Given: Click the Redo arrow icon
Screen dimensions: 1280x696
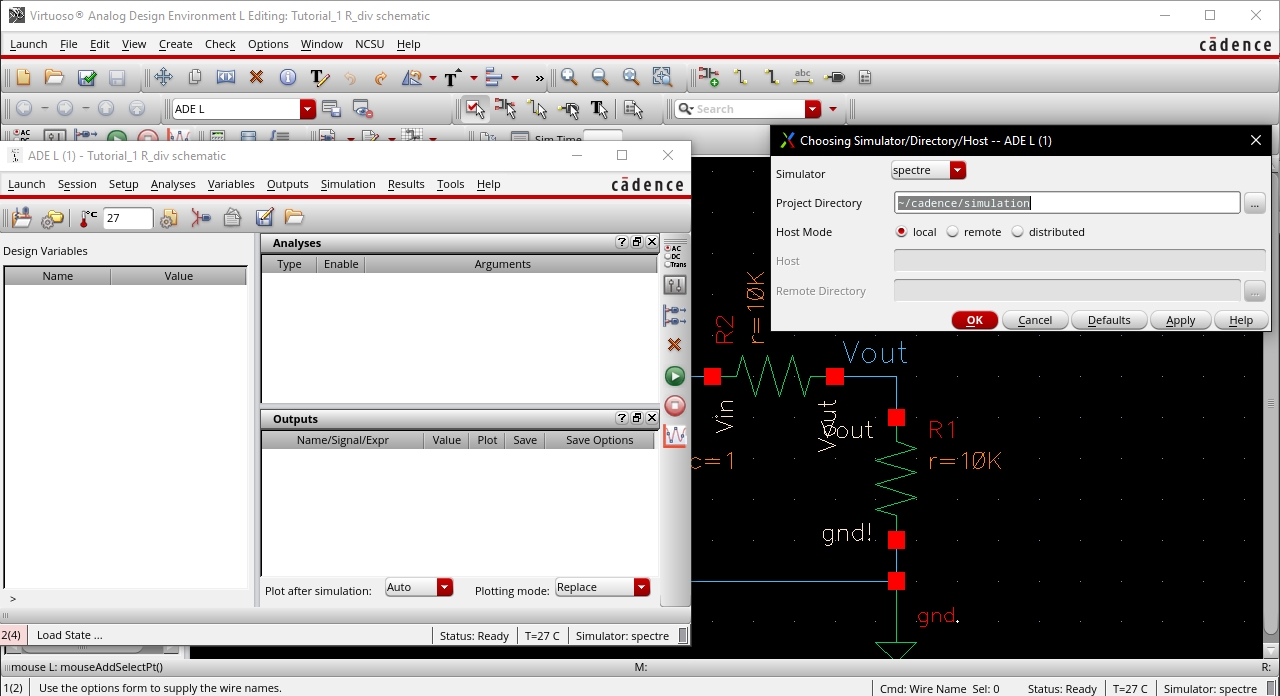Looking at the screenshot, I should (x=380, y=77).
